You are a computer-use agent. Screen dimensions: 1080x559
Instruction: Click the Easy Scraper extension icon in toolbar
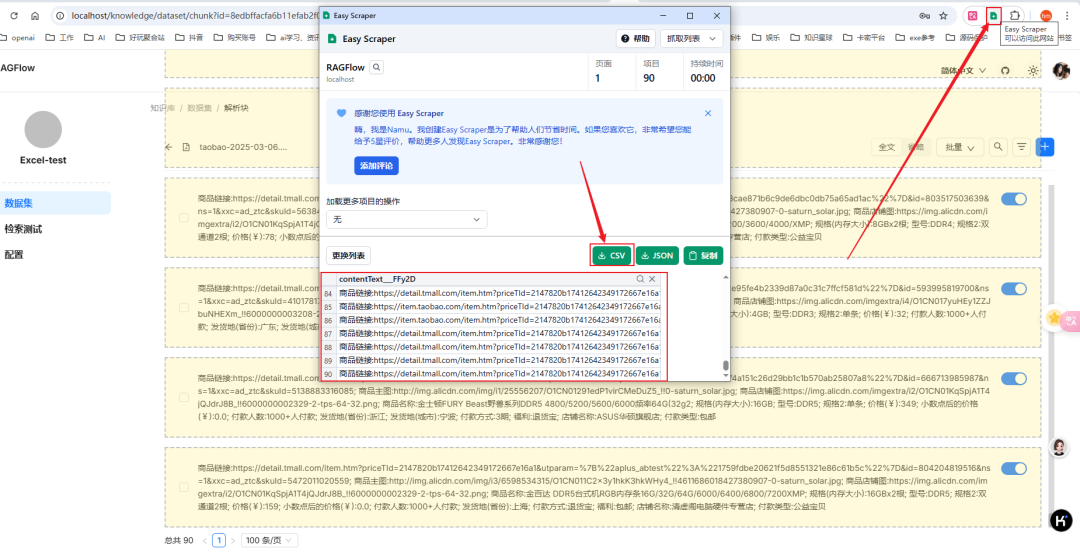[993, 15]
